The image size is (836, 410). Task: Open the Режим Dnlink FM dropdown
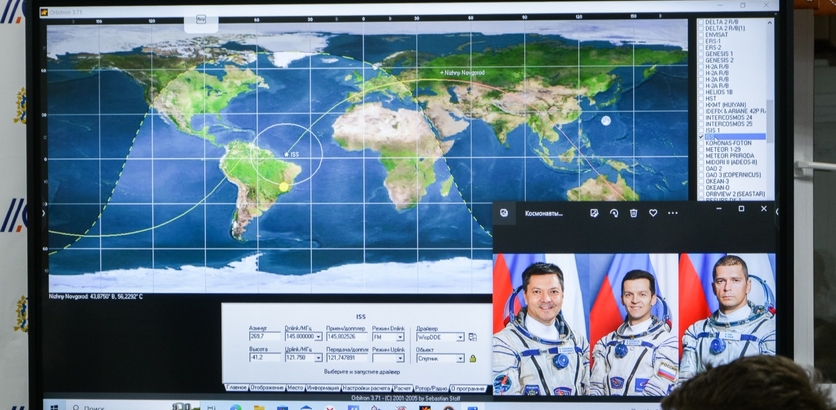[x=402, y=338]
